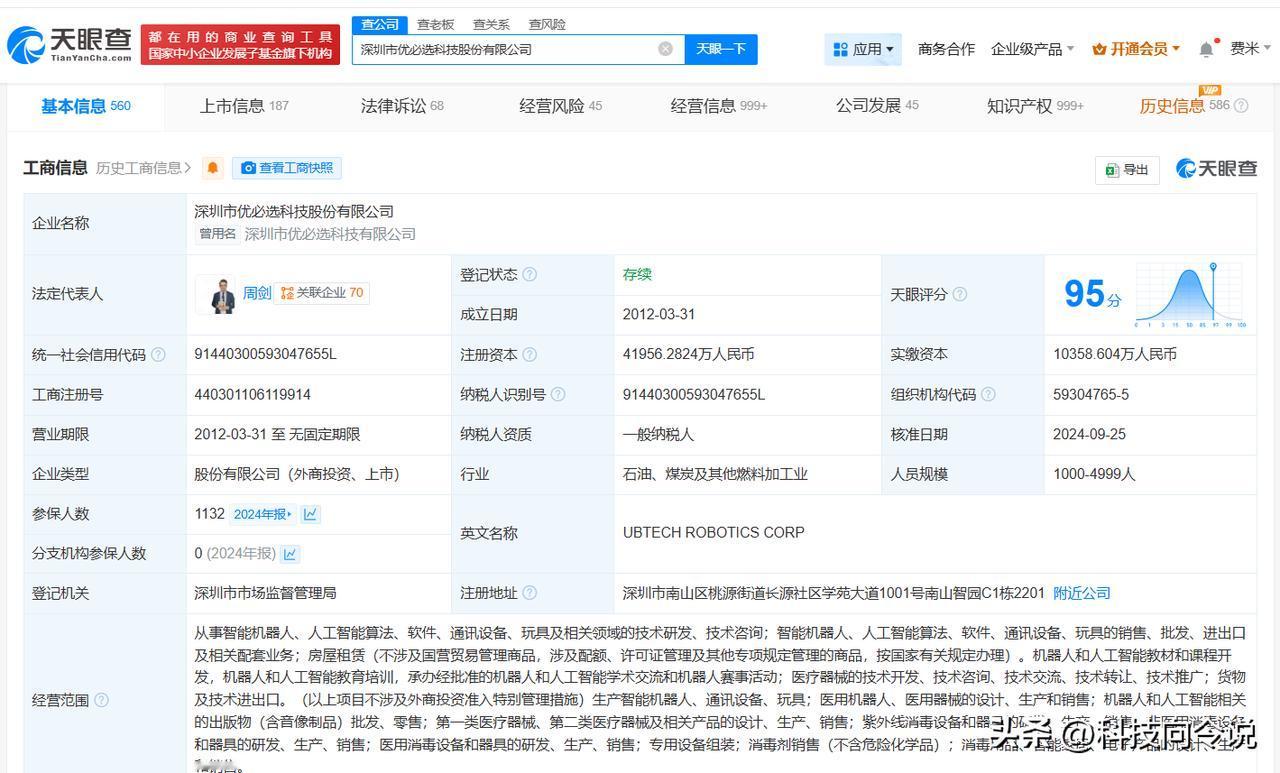Select the 查公司 search tab
1280x773 pixels.
(x=380, y=24)
